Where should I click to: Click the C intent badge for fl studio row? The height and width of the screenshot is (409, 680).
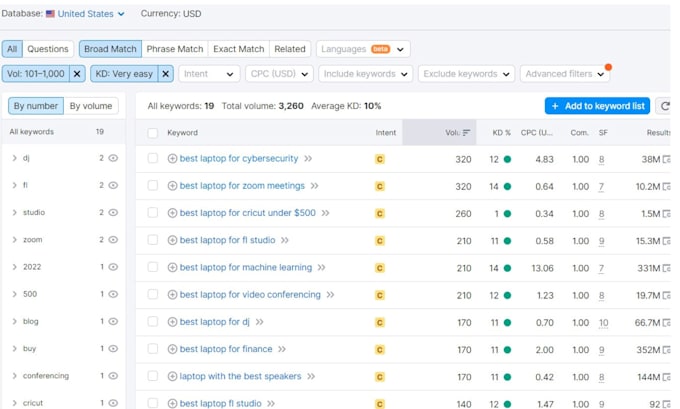tap(379, 241)
